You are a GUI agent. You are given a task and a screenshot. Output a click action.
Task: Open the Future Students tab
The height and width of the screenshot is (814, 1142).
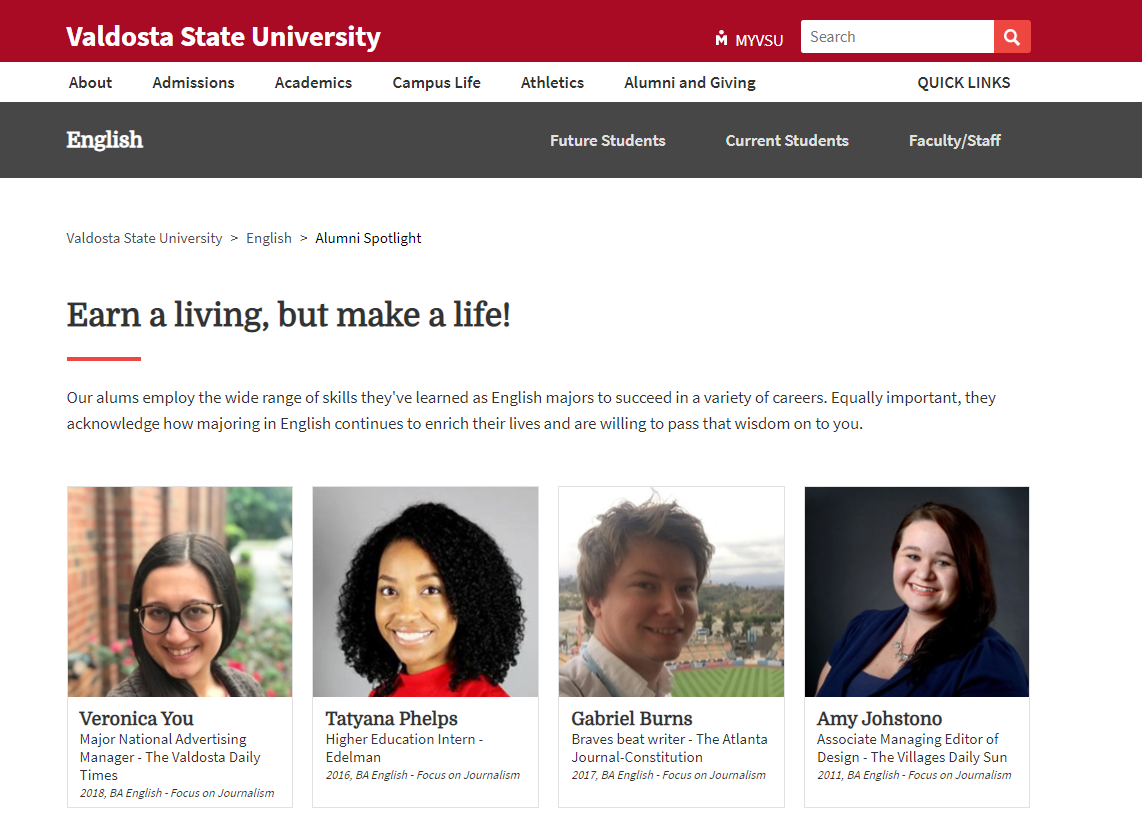point(607,141)
